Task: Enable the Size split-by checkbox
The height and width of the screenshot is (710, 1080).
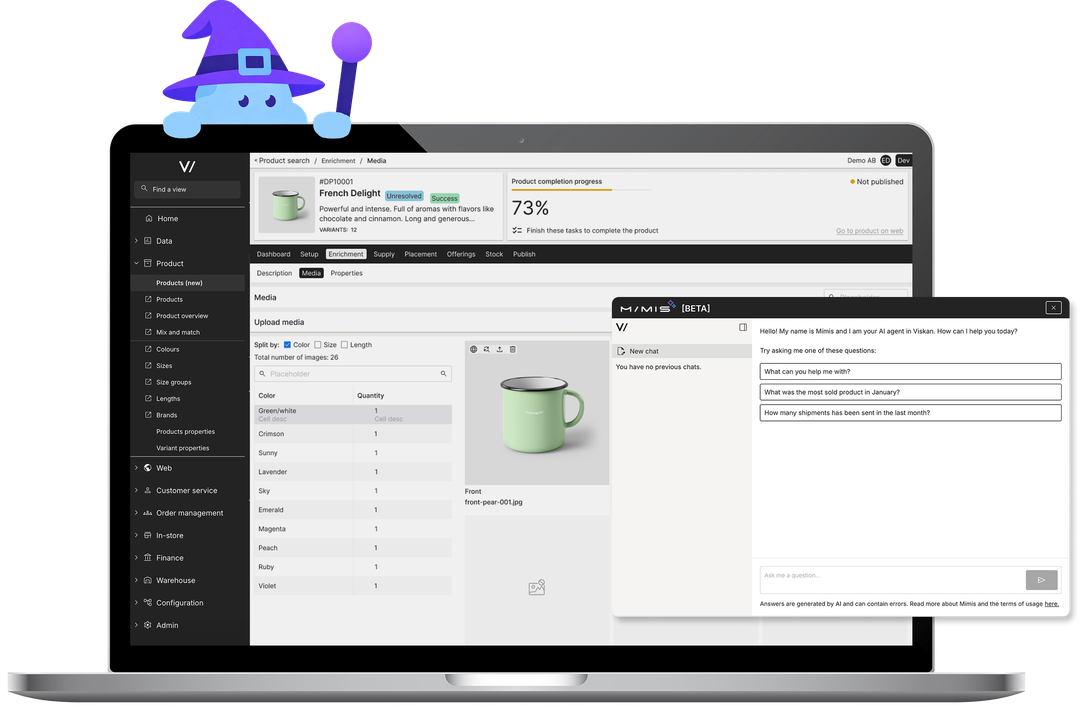Action: [319, 344]
